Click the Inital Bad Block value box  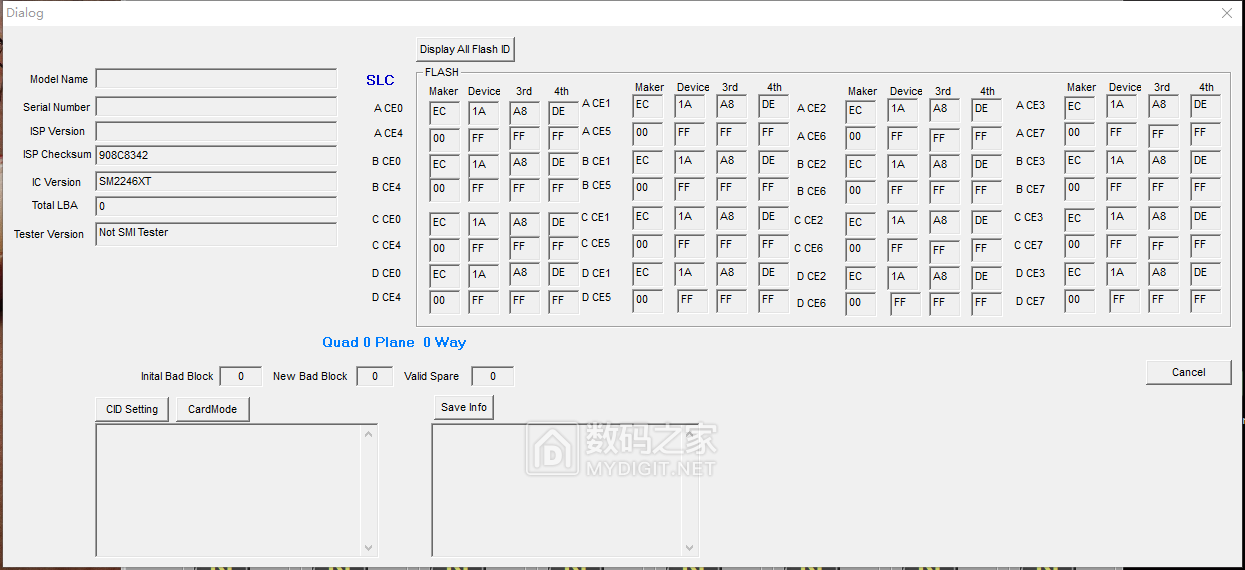pyautogui.click(x=240, y=376)
